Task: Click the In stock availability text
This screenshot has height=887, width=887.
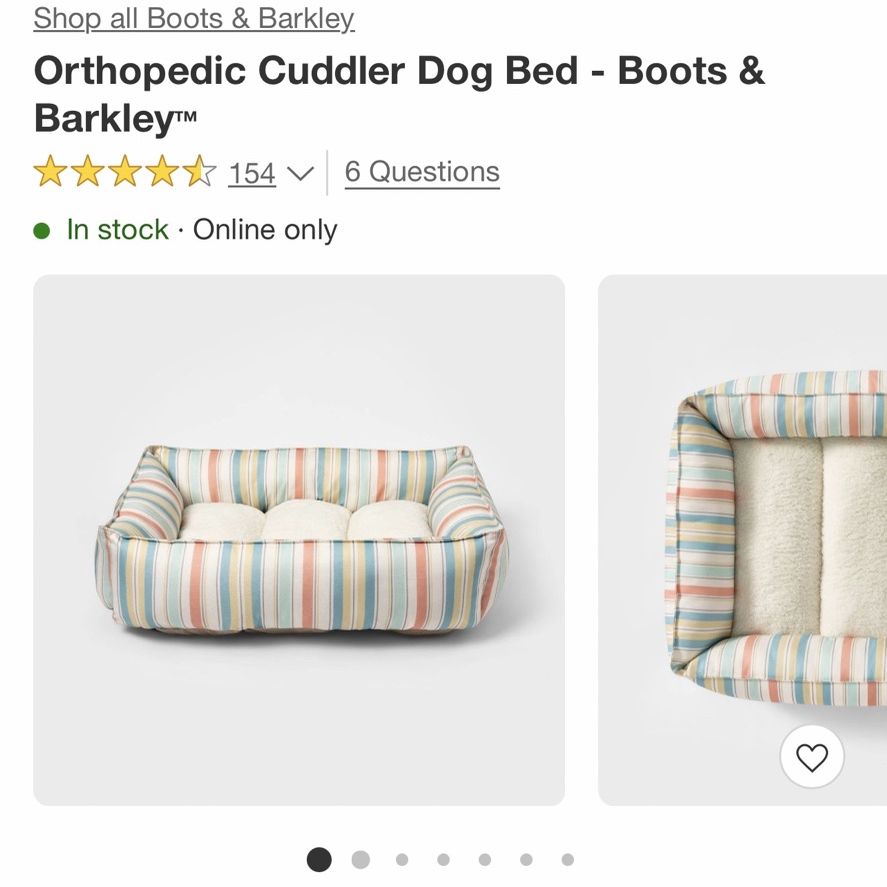Action: pyautogui.click(x=118, y=230)
